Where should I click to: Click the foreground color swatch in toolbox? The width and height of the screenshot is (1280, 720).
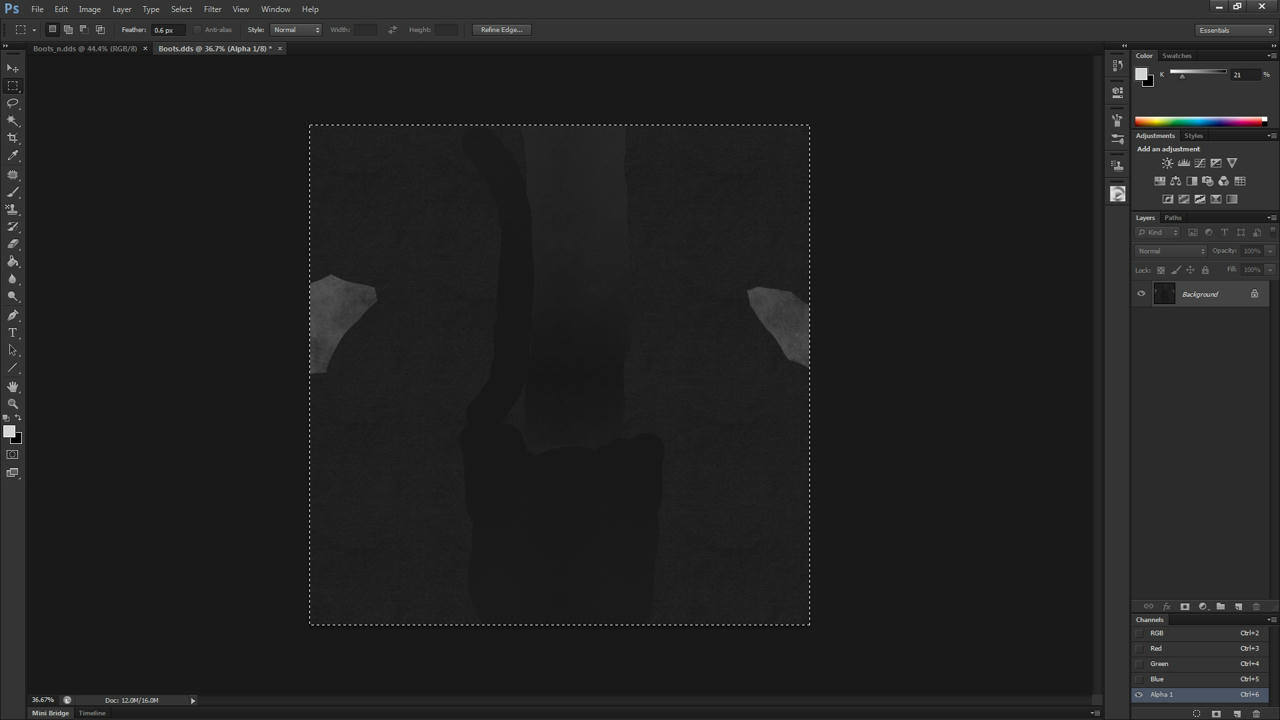pyautogui.click(x=9, y=432)
